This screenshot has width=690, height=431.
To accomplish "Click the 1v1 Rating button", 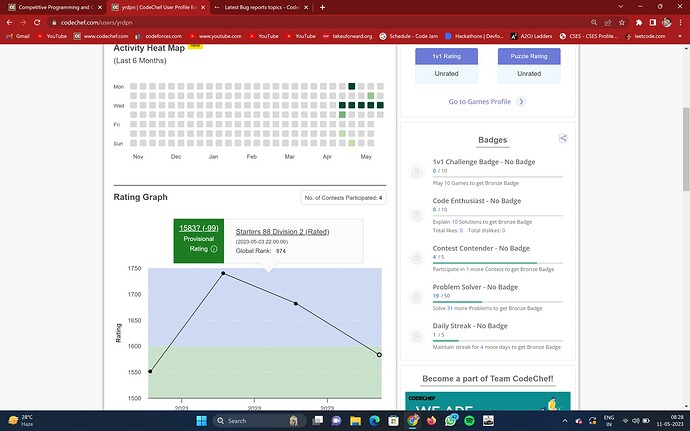I will coord(446,56).
